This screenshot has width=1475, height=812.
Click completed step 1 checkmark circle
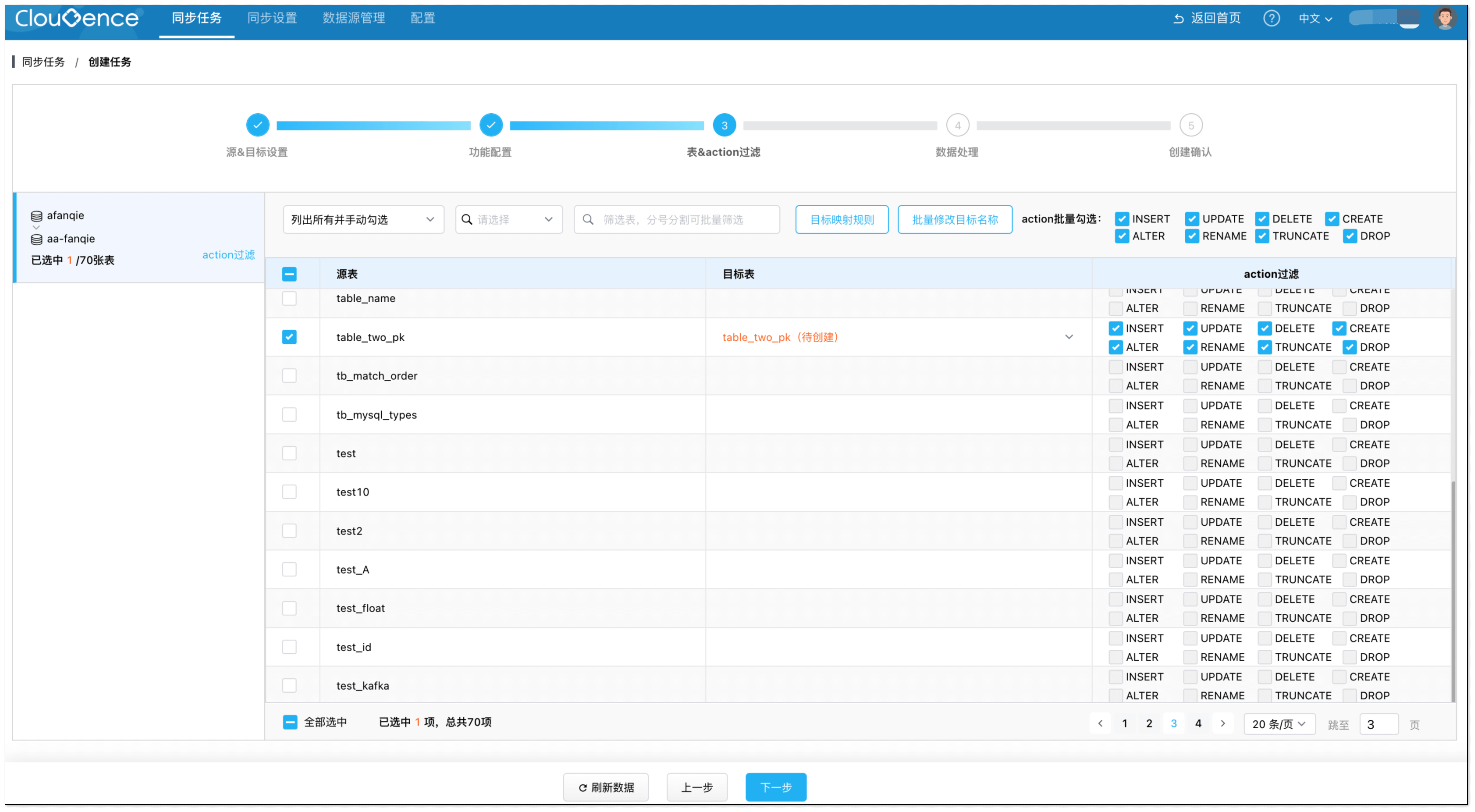258,125
